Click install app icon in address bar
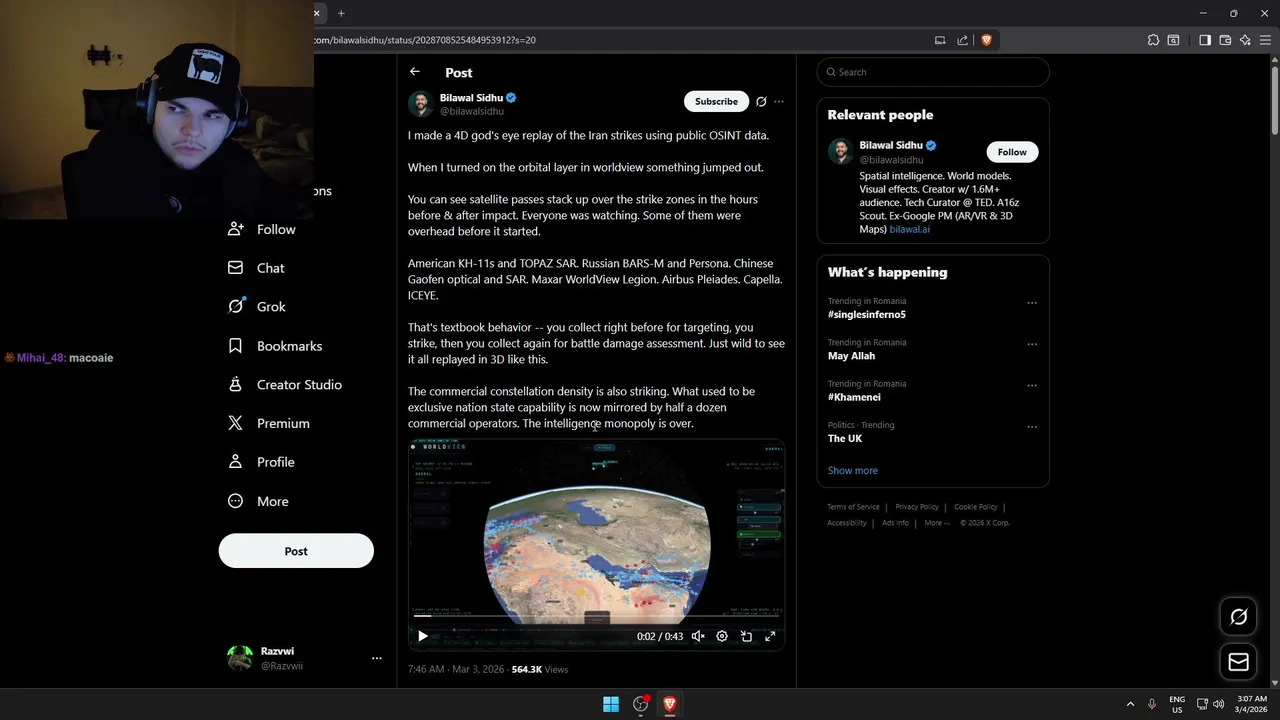This screenshot has height=720, width=1280. [940, 40]
